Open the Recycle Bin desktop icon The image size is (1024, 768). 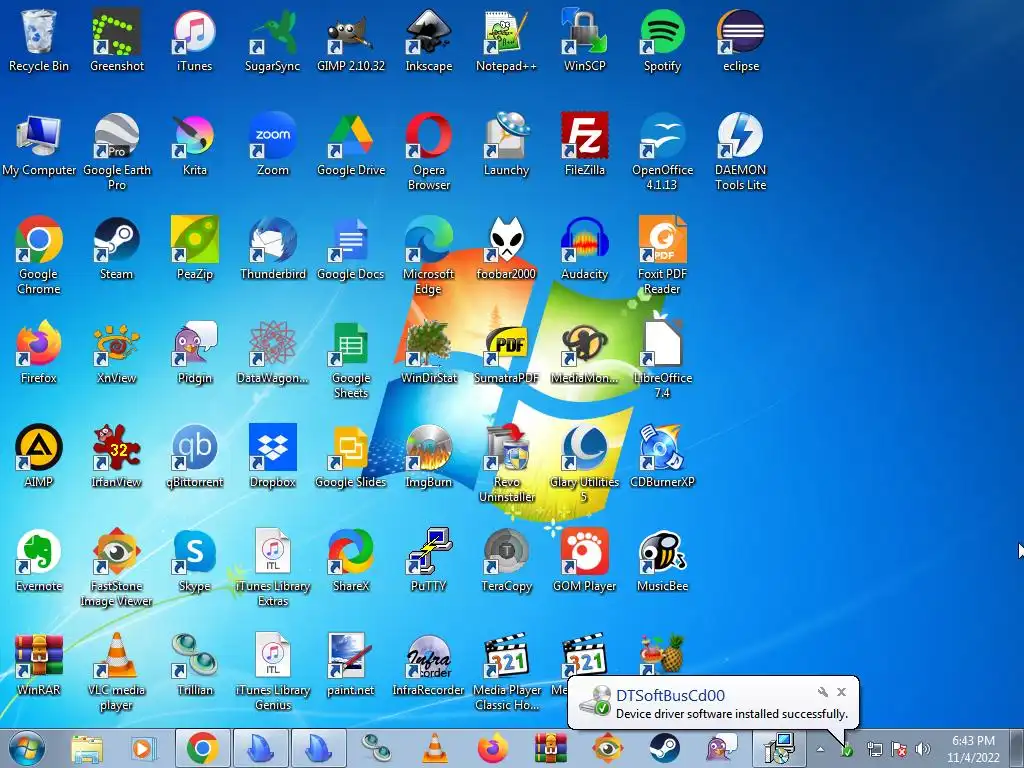pos(39,40)
